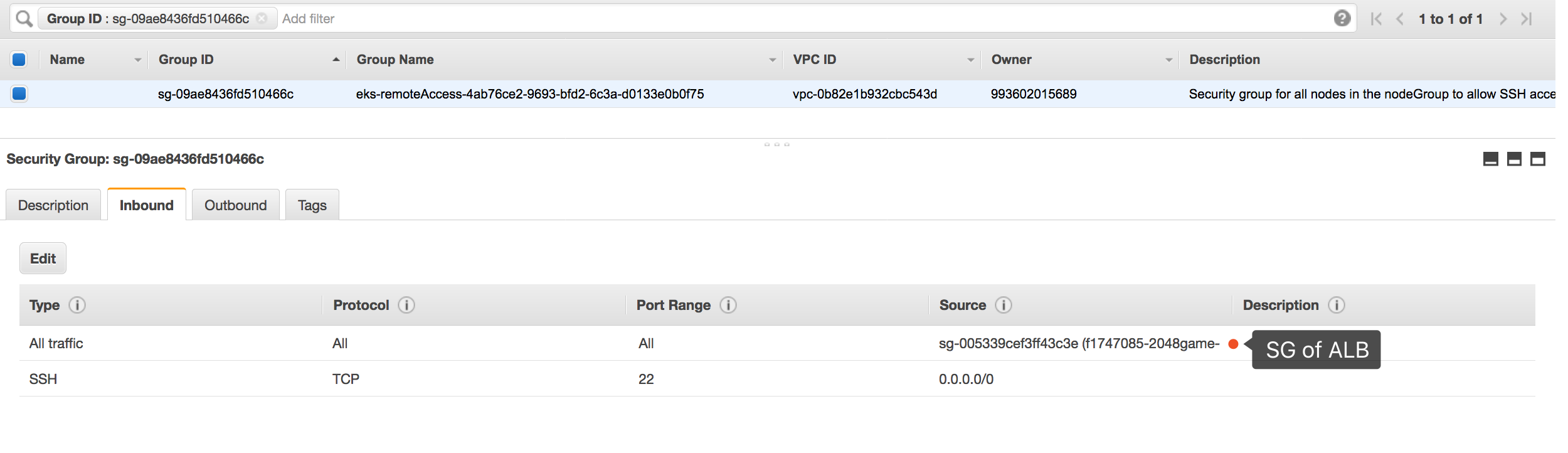This screenshot has width=1568, height=453.
Task: Switch to the Outbound tab
Action: [x=235, y=205]
